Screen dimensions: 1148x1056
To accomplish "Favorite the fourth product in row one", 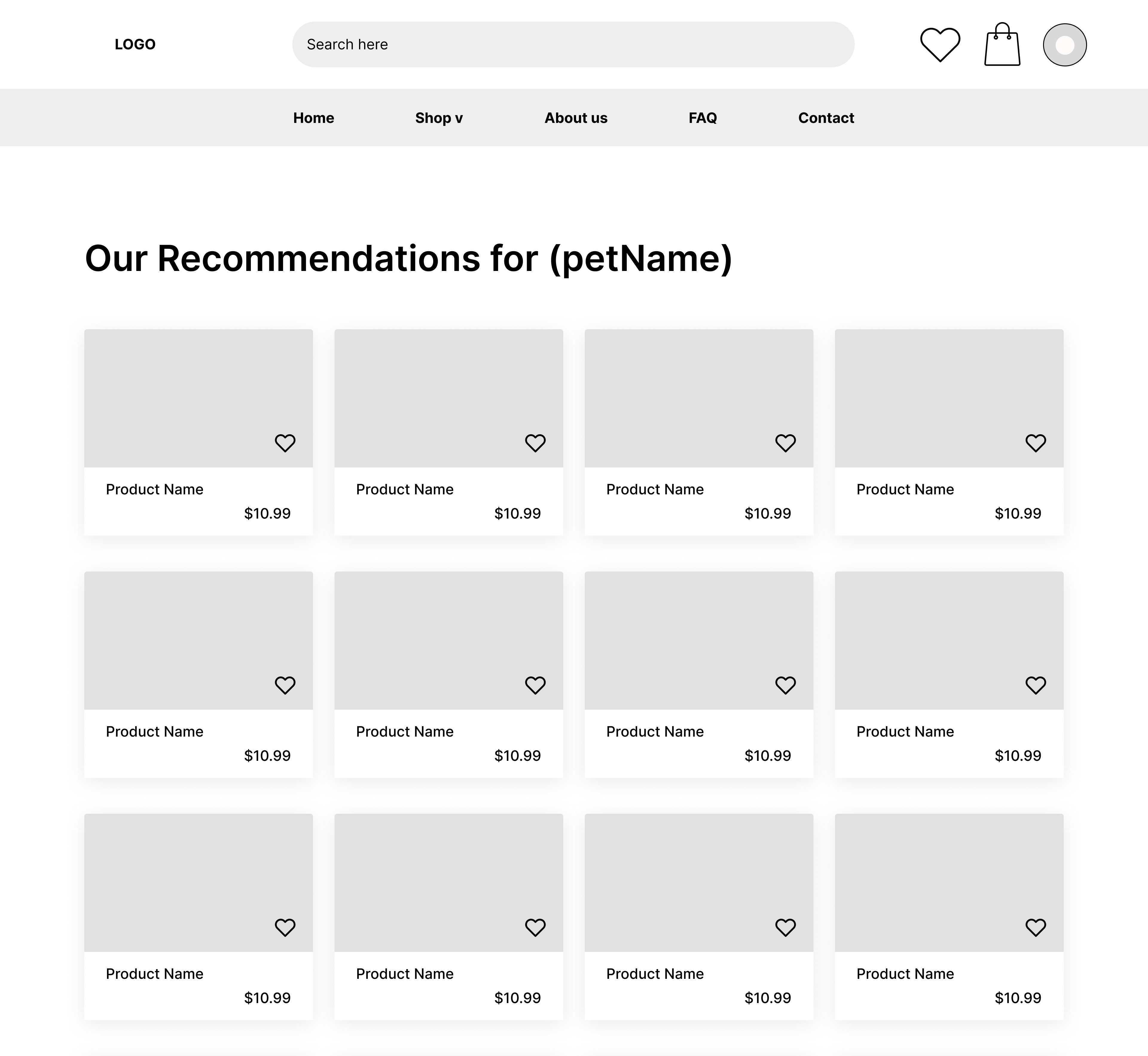I will coord(1036,443).
